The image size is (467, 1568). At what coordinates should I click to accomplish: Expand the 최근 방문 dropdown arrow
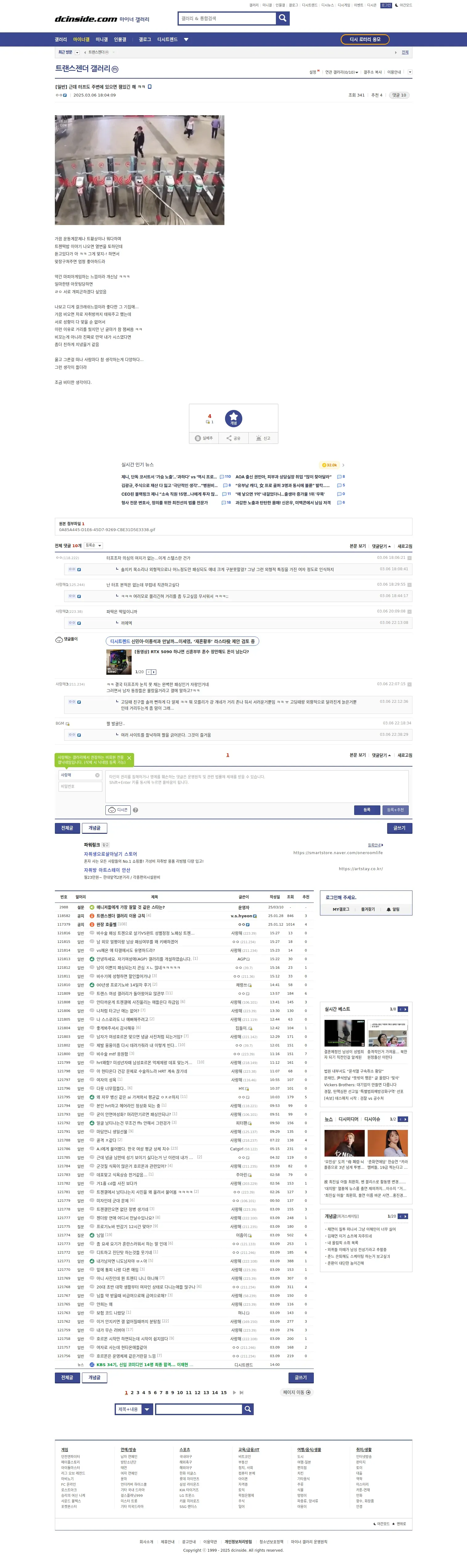click(77, 52)
